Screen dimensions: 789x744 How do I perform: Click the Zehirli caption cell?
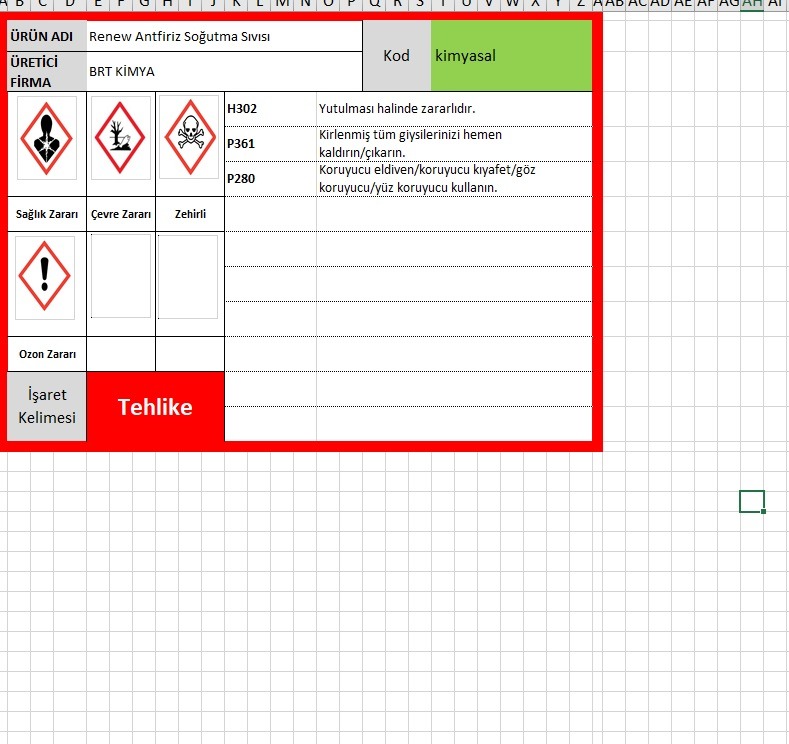coord(190,214)
